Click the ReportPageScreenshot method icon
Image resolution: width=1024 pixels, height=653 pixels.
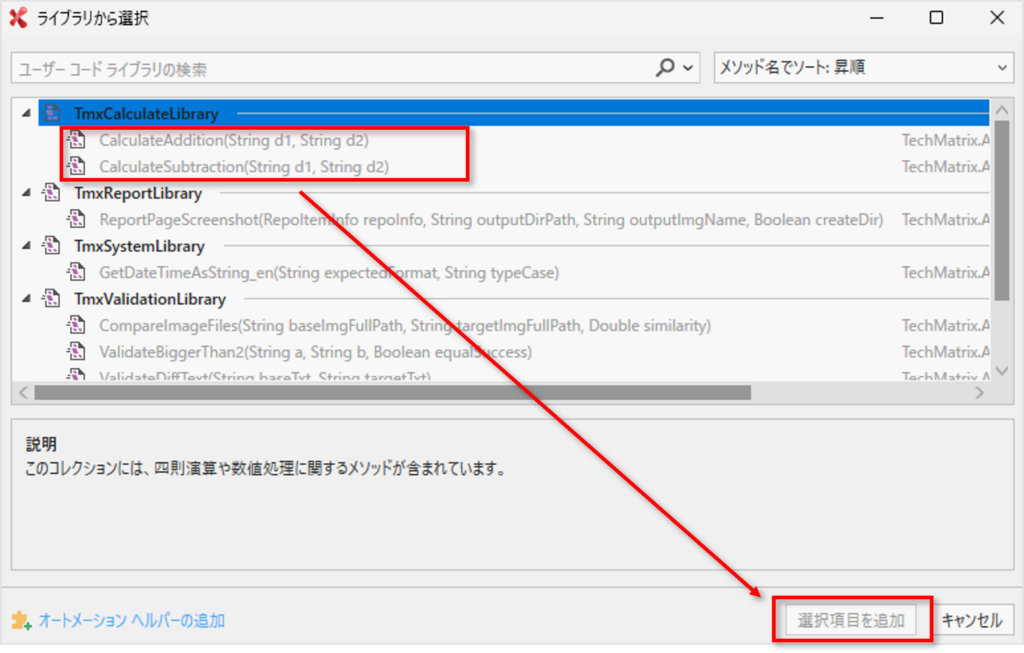[x=77, y=219]
